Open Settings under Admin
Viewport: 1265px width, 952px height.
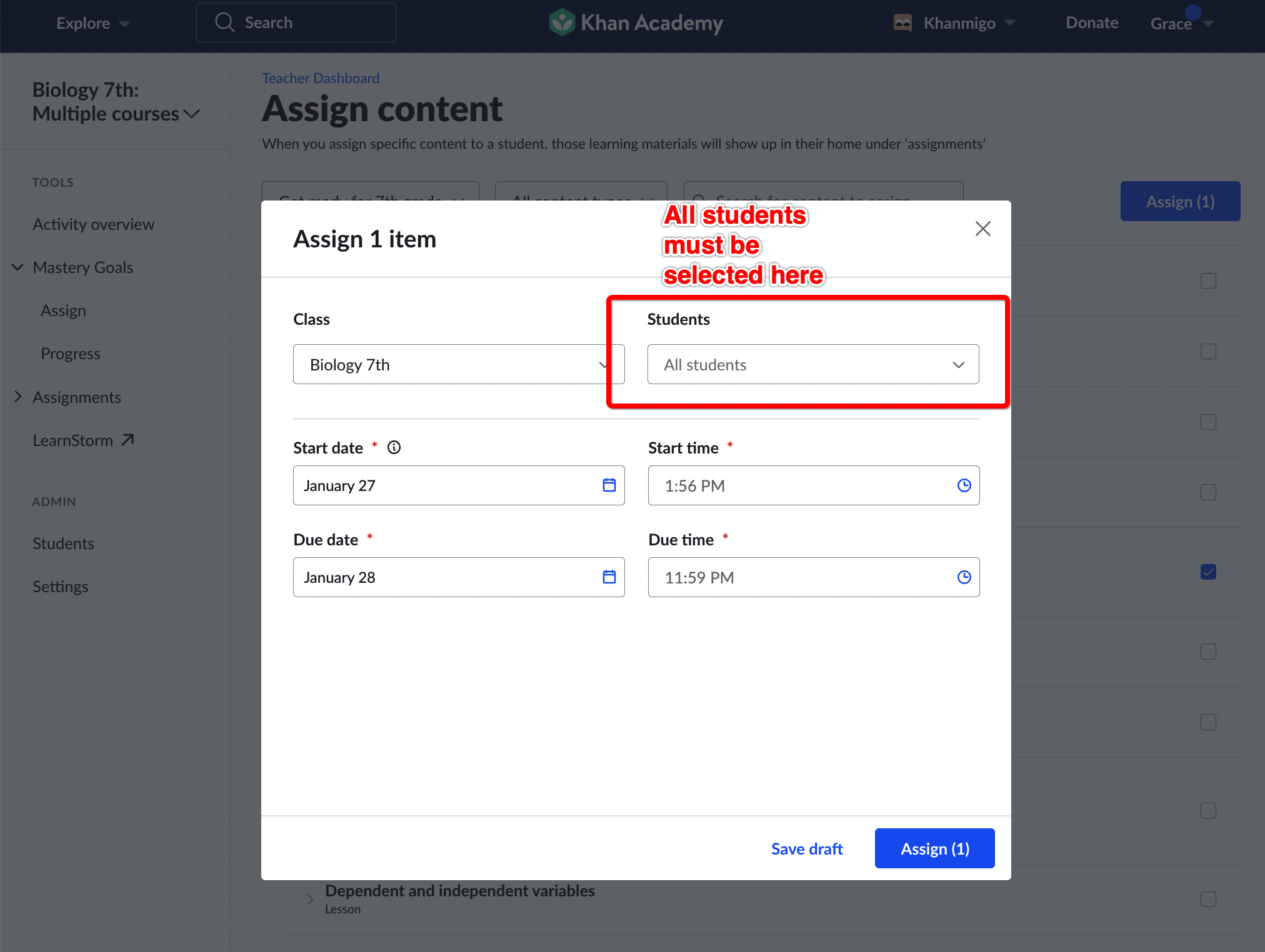60,587
